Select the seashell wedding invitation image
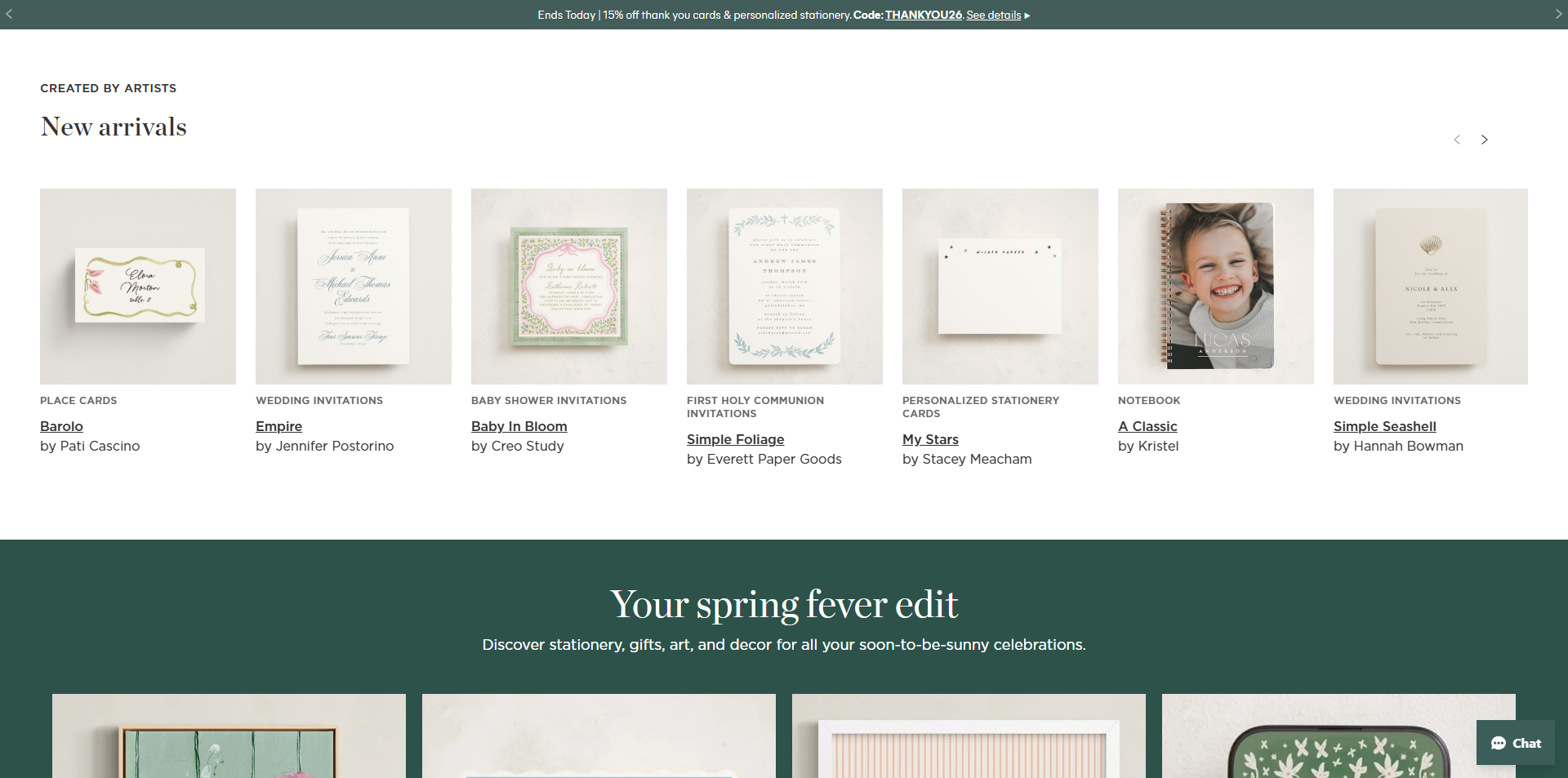Image resolution: width=1568 pixels, height=778 pixels. [x=1430, y=287]
